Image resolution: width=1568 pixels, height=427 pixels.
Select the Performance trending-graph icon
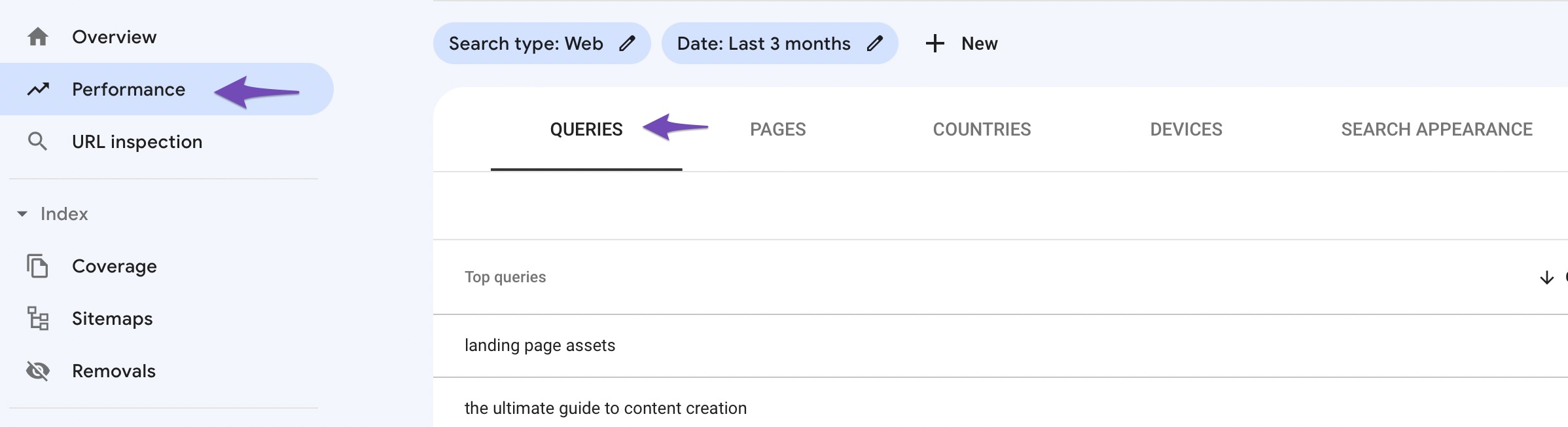pos(38,89)
